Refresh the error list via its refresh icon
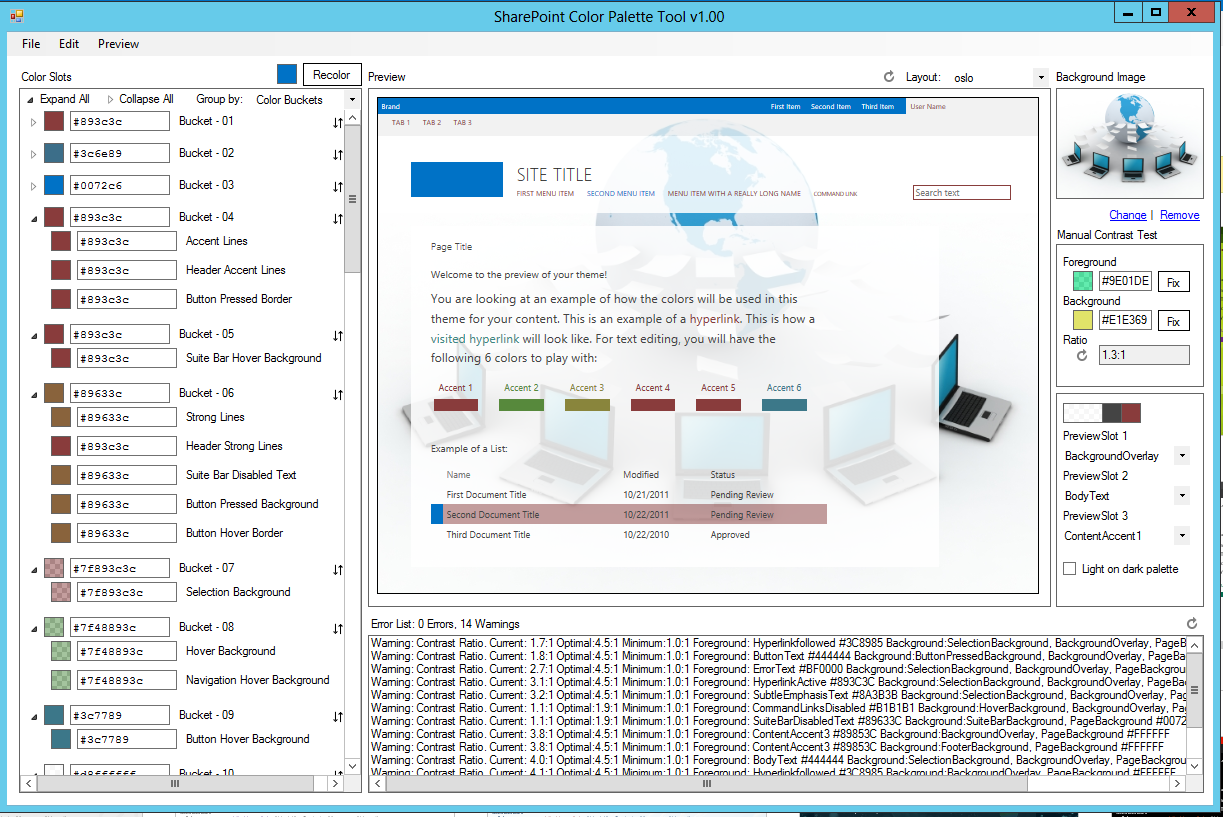The height and width of the screenshot is (817, 1223). coord(1191,622)
